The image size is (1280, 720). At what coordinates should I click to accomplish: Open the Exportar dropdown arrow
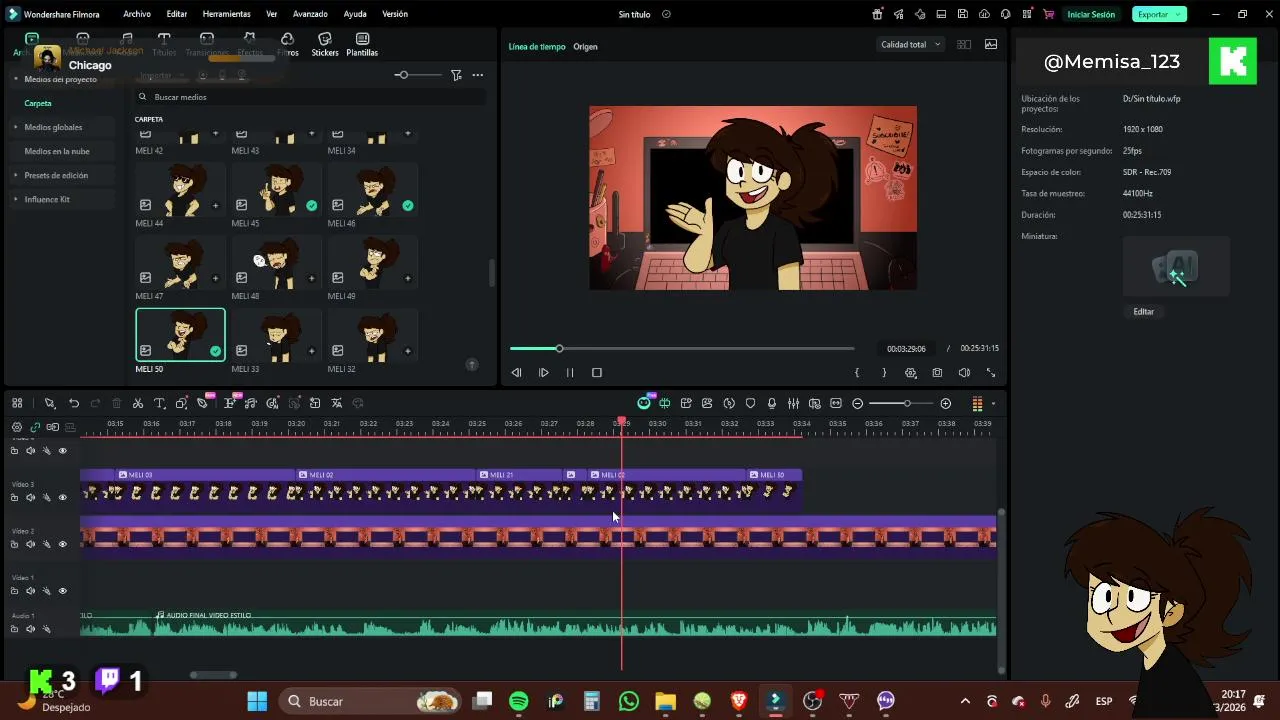pyautogui.click(x=1180, y=14)
